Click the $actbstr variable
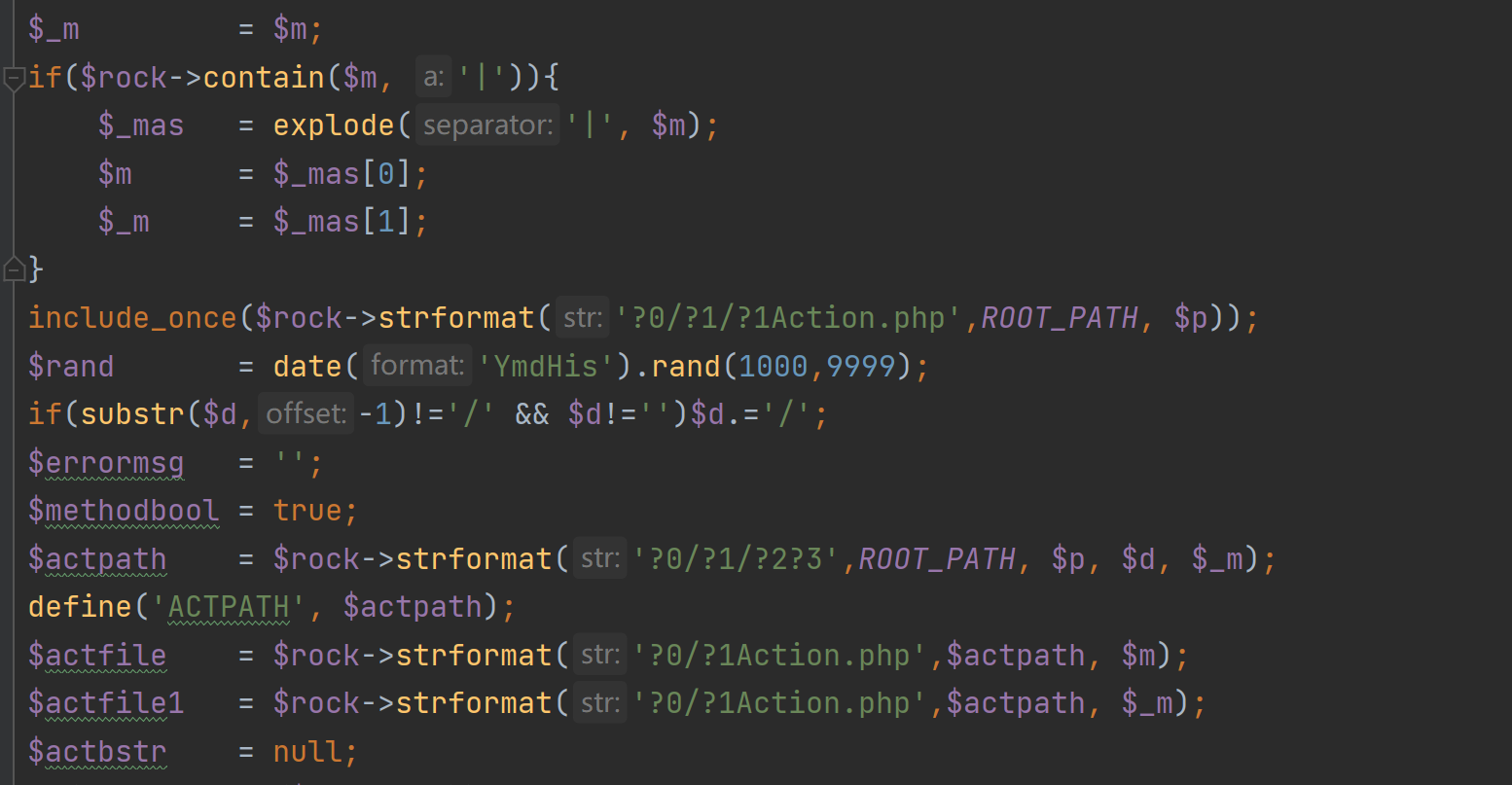Viewport: 1512px width, 785px height. point(97,752)
